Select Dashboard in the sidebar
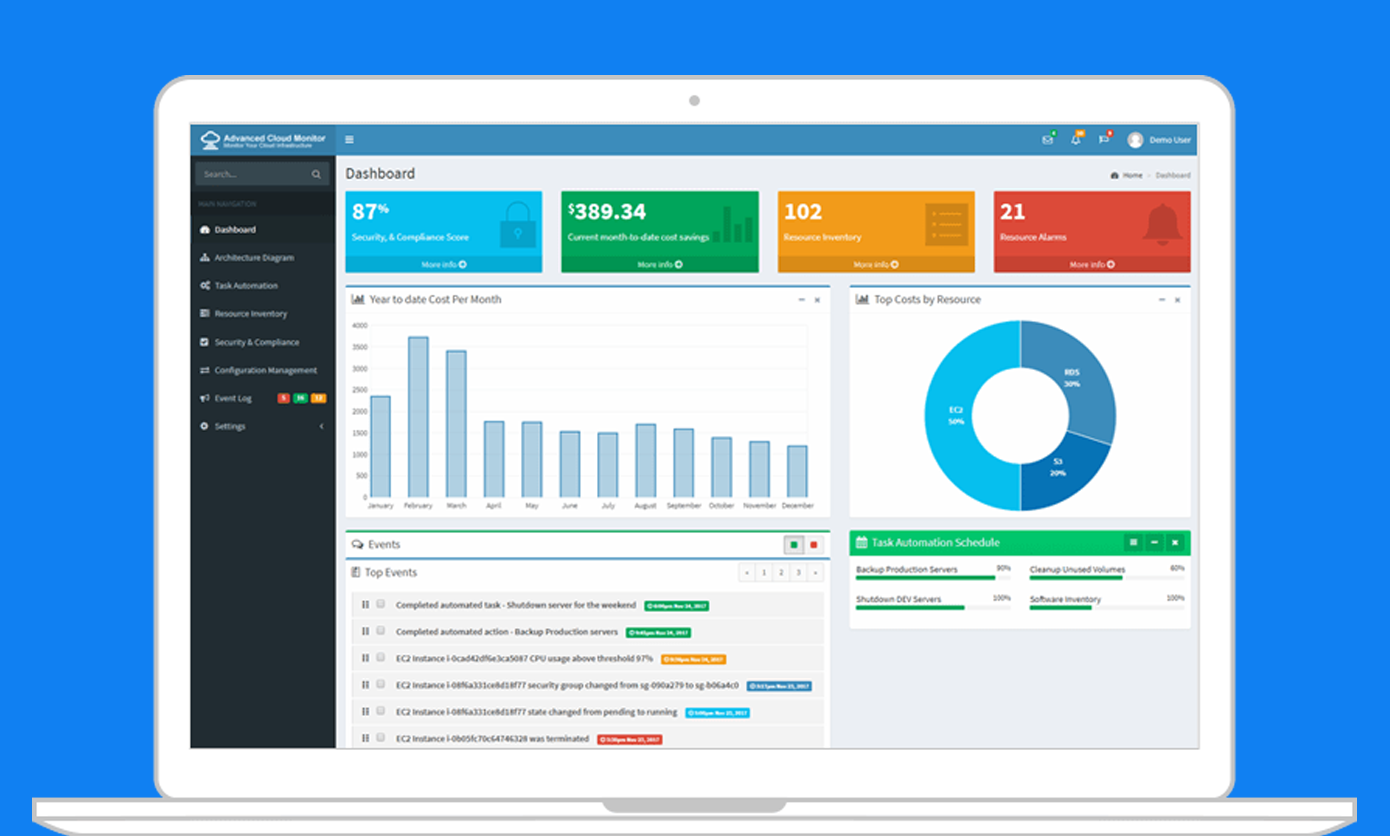 point(263,230)
